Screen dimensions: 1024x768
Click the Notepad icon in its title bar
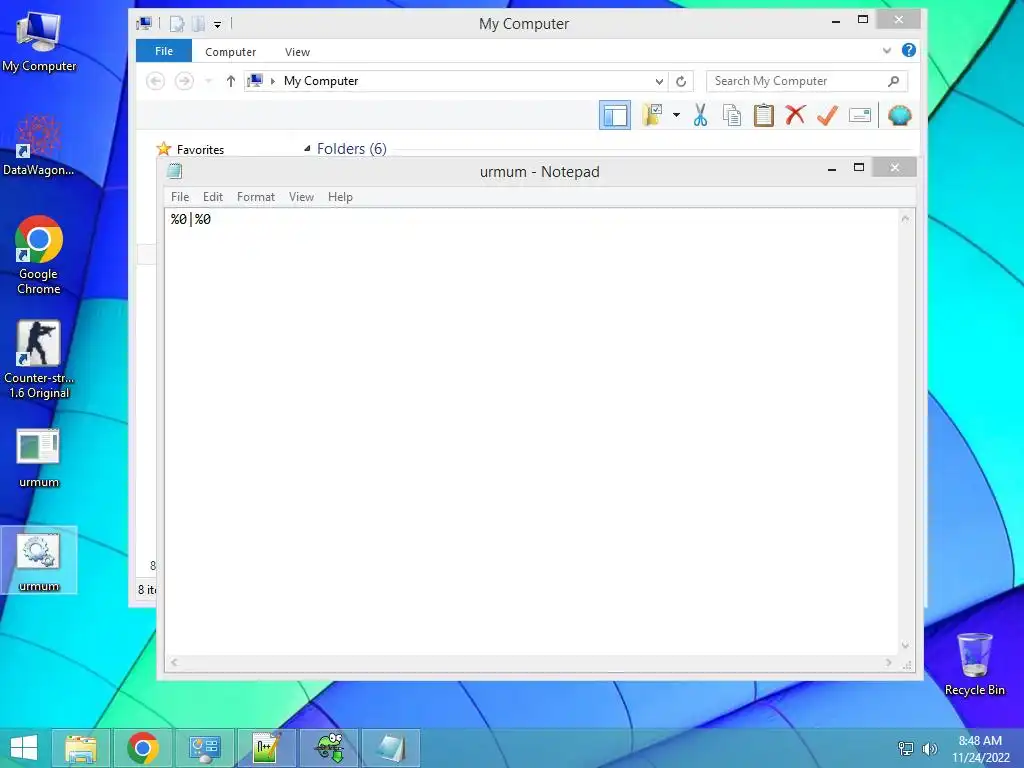point(174,172)
